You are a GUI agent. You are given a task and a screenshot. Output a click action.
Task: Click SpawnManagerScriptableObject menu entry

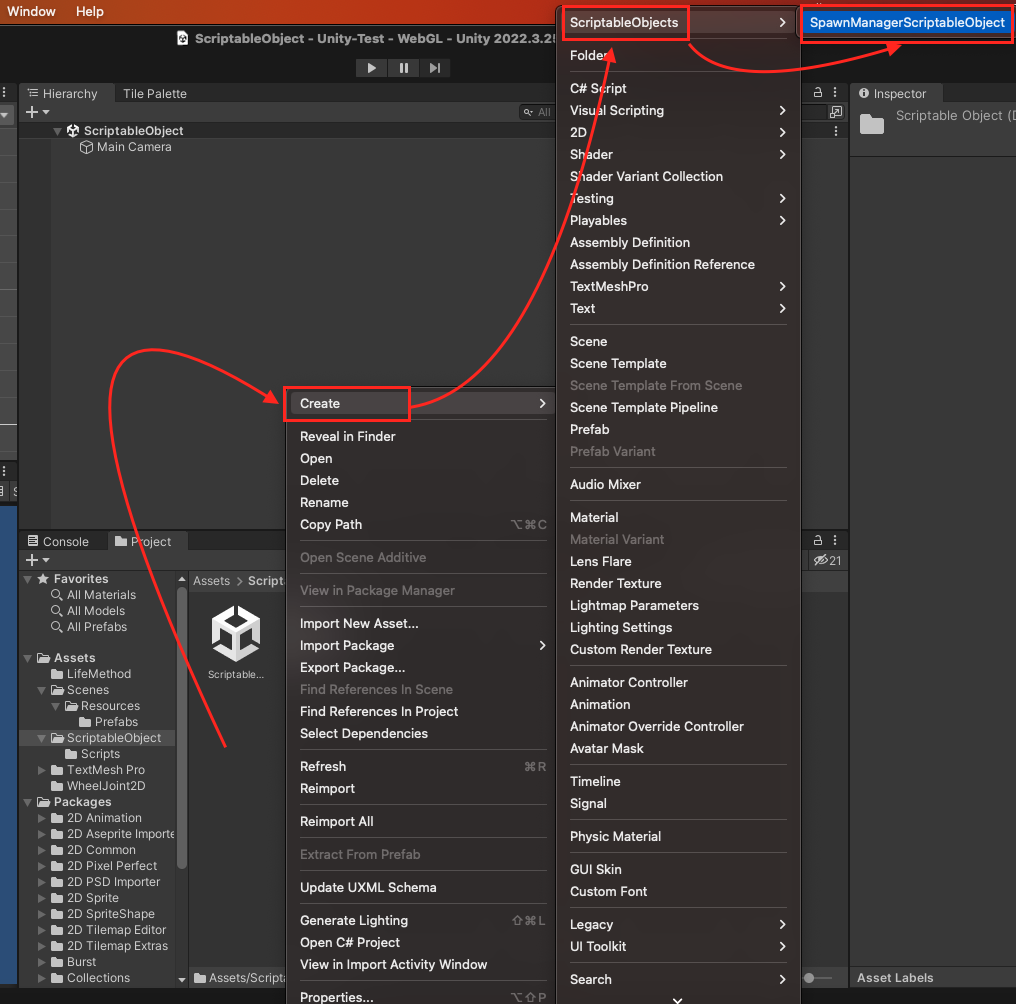click(906, 22)
